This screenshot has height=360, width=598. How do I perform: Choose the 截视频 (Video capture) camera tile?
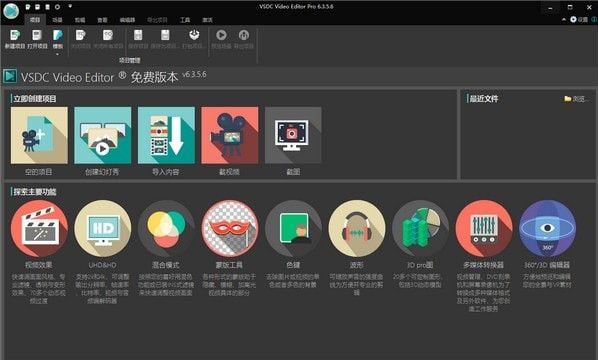[230, 135]
